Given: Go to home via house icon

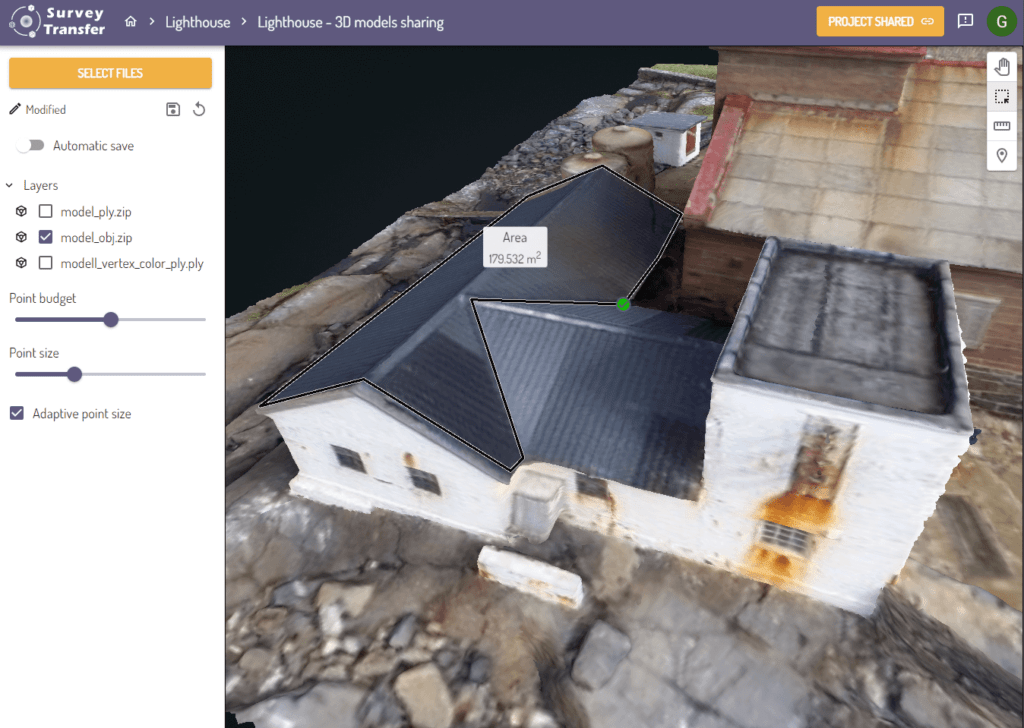Looking at the screenshot, I should 130,22.
